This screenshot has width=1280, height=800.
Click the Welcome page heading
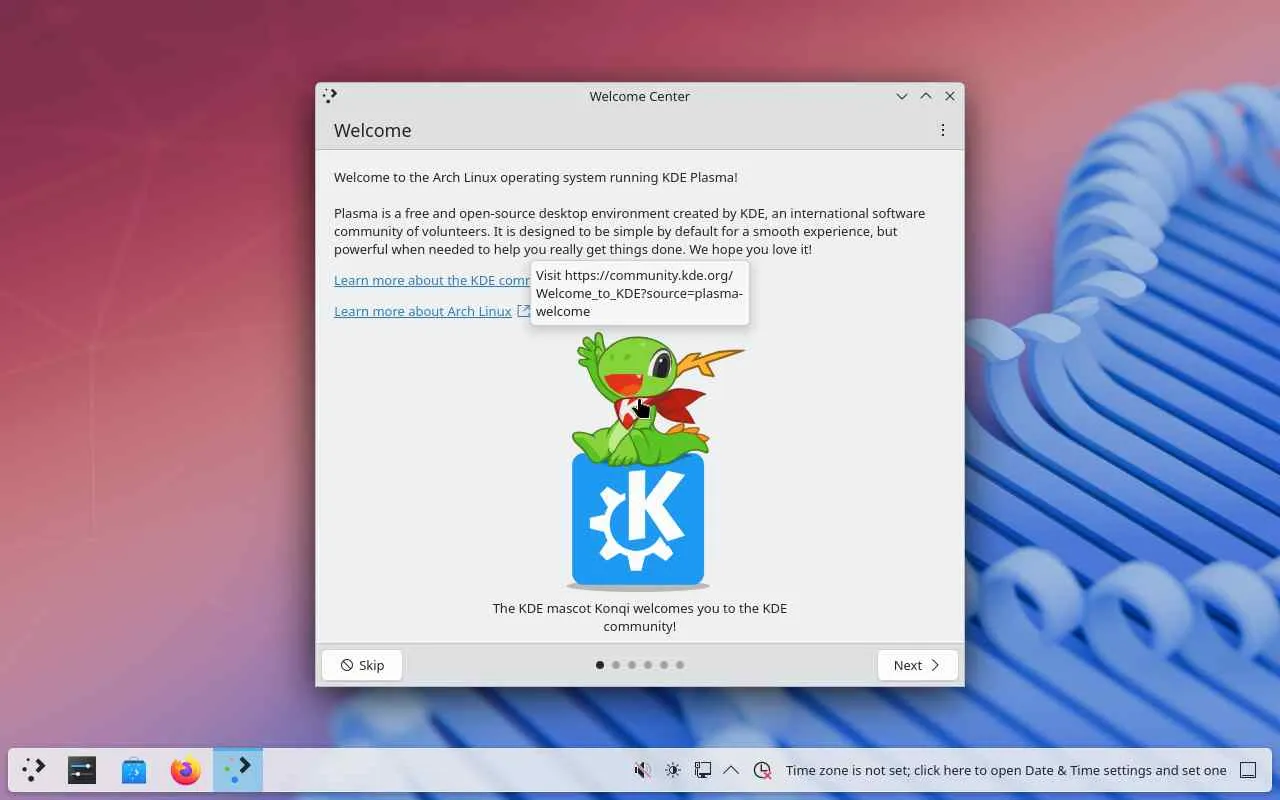coord(373,130)
